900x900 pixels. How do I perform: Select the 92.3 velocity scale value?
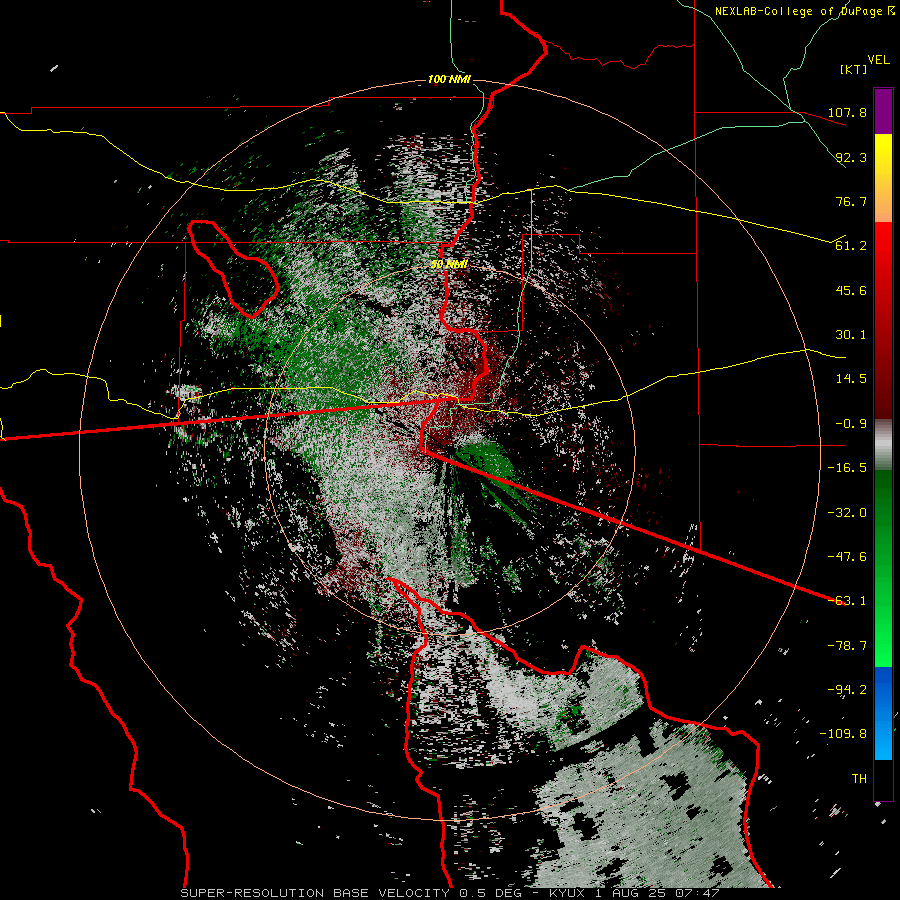pos(851,157)
